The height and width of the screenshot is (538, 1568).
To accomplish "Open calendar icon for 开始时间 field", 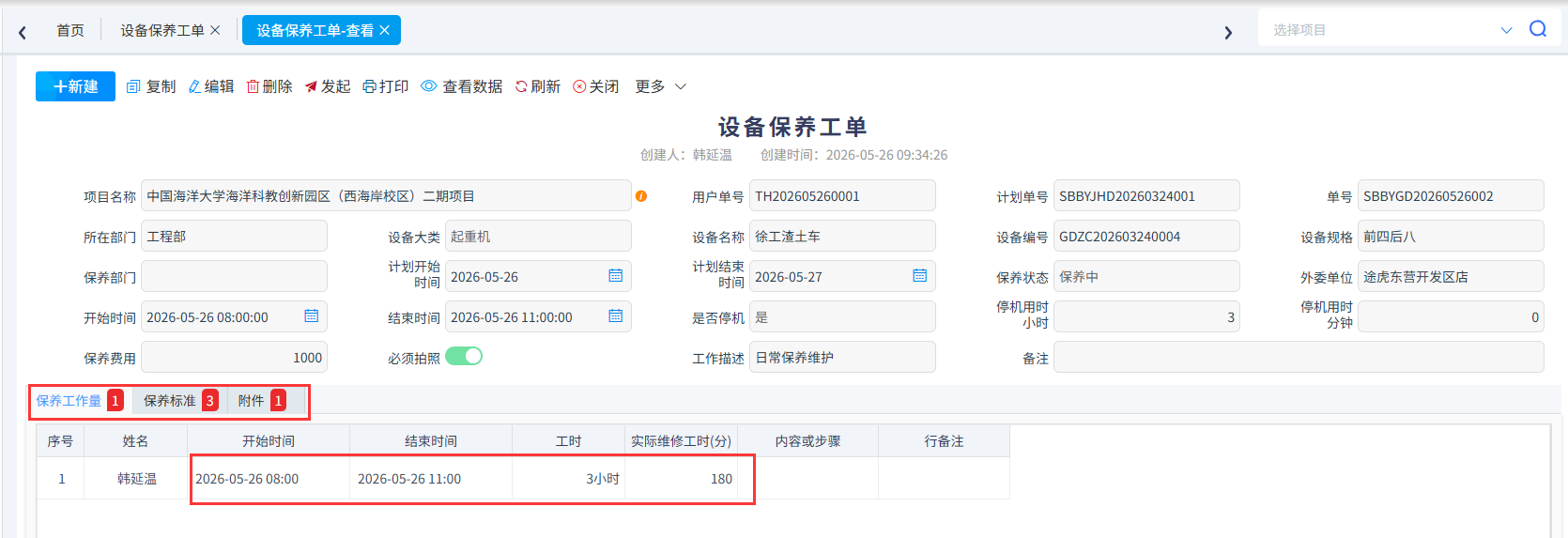I will 312,316.
